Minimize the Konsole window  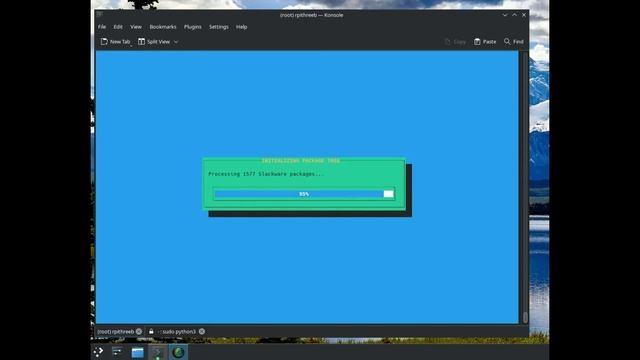(x=505, y=15)
